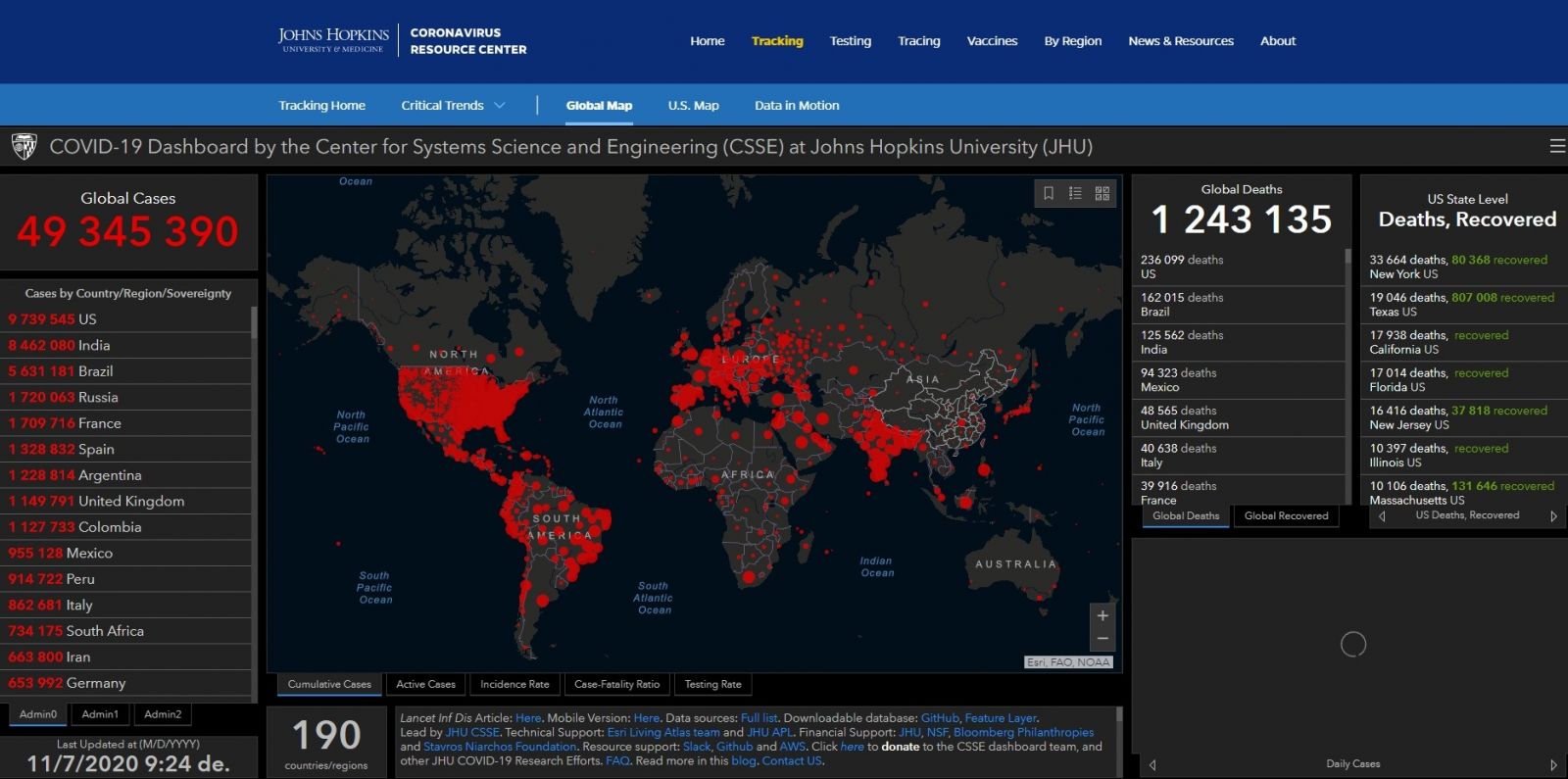Open the FAQ link in the footer text
Screen dimensions: 1568x779
coord(617,760)
